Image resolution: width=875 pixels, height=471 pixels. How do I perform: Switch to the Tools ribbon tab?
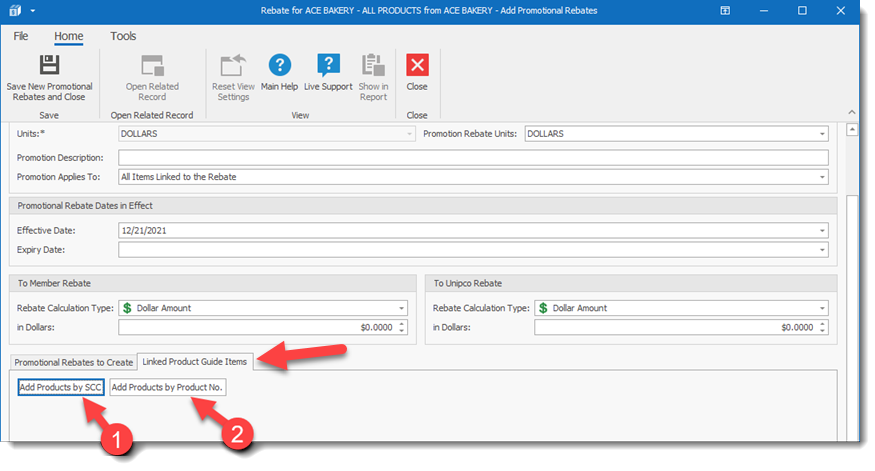(x=123, y=36)
